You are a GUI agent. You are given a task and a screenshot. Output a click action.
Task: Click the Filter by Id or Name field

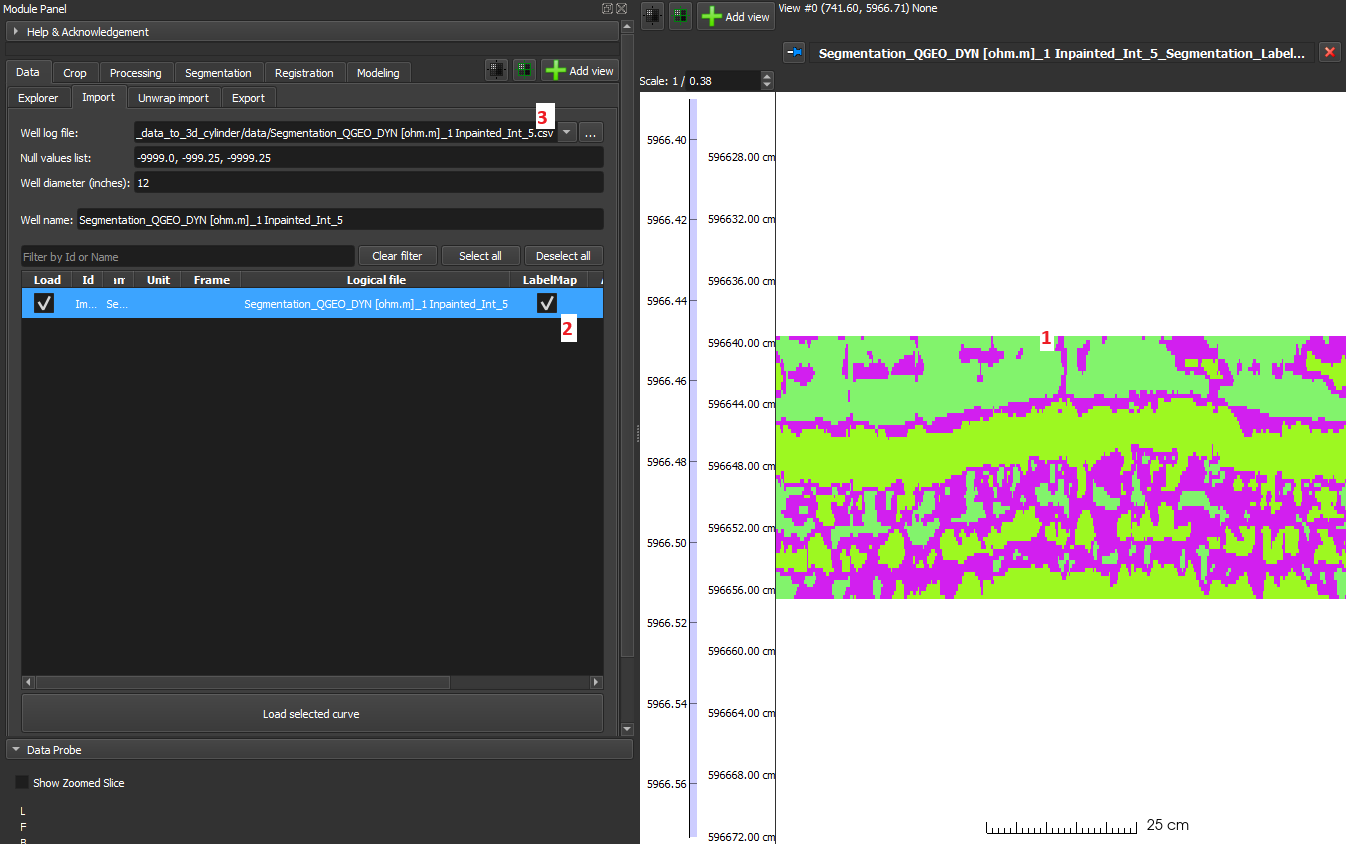(187, 256)
